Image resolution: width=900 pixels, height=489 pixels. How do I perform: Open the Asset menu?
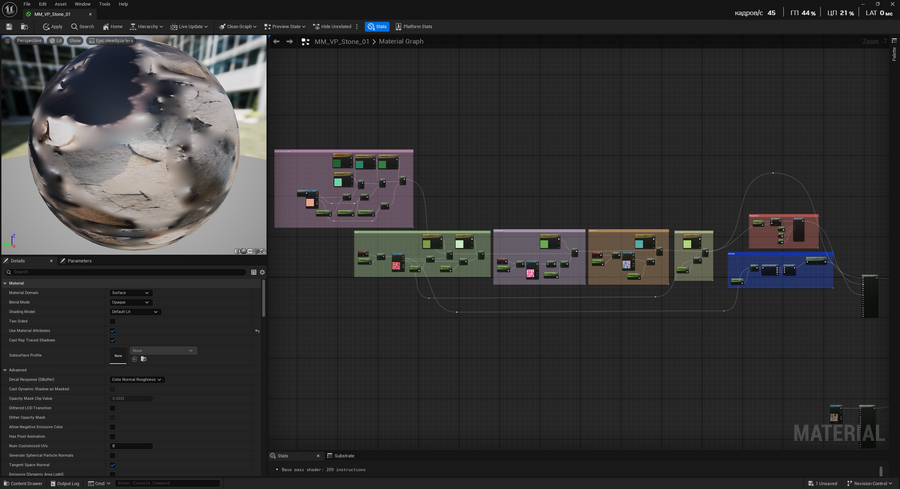click(x=61, y=4)
